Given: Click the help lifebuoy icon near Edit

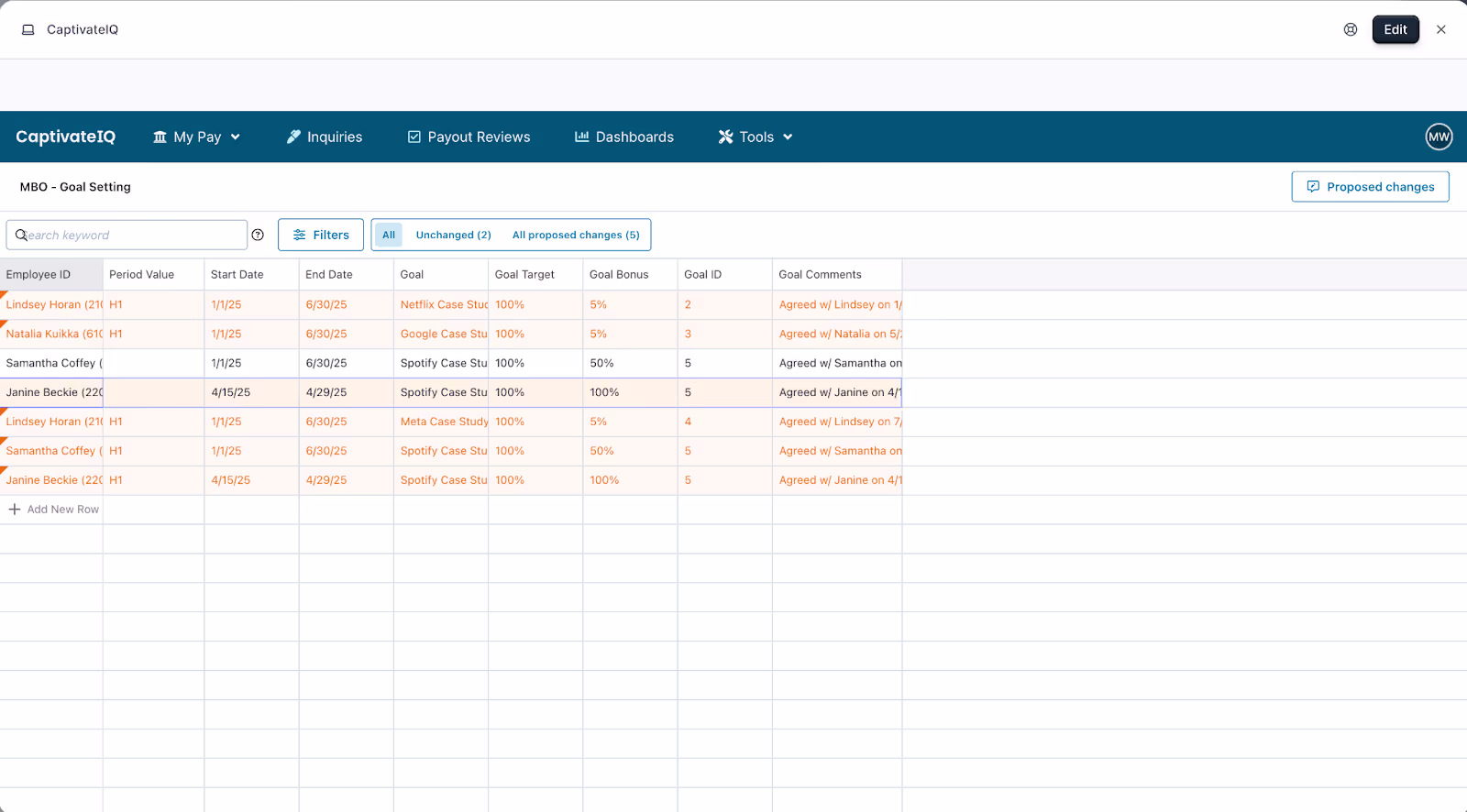Looking at the screenshot, I should (1351, 29).
